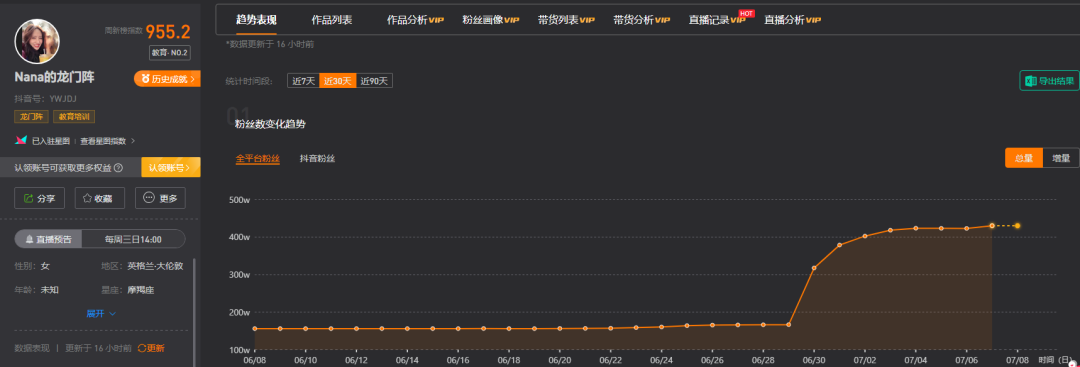Click the 07/08 projected data point
The image size is (1080, 367).
1017,226
